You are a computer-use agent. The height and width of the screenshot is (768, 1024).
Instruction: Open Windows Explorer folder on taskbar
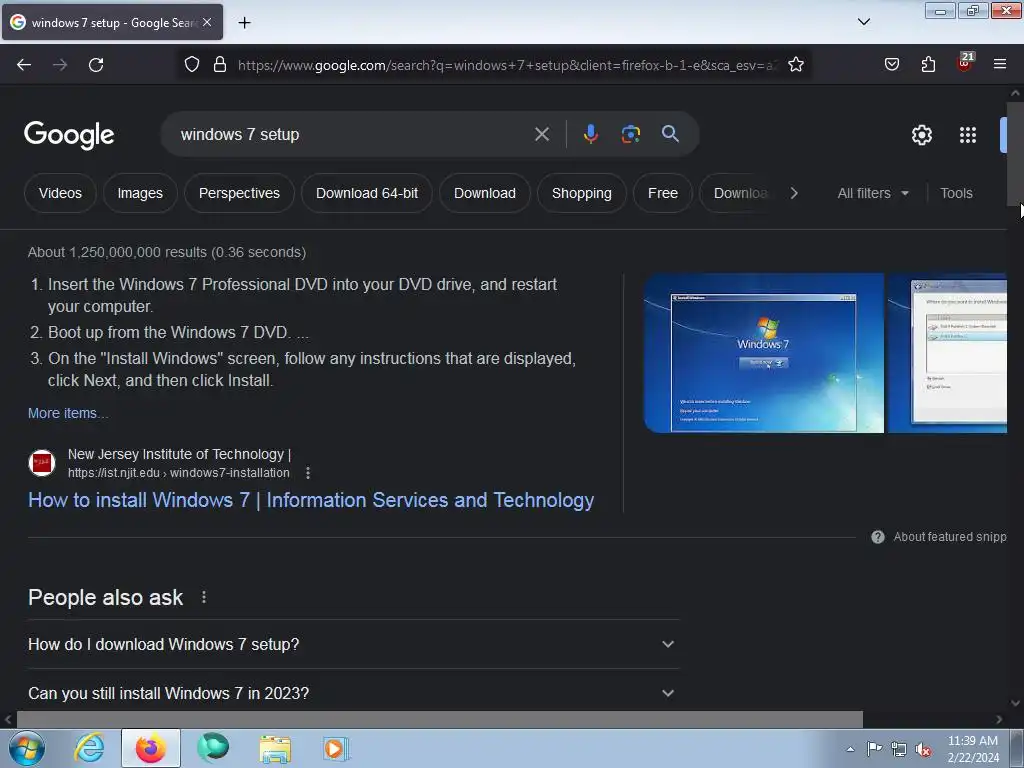275,749
